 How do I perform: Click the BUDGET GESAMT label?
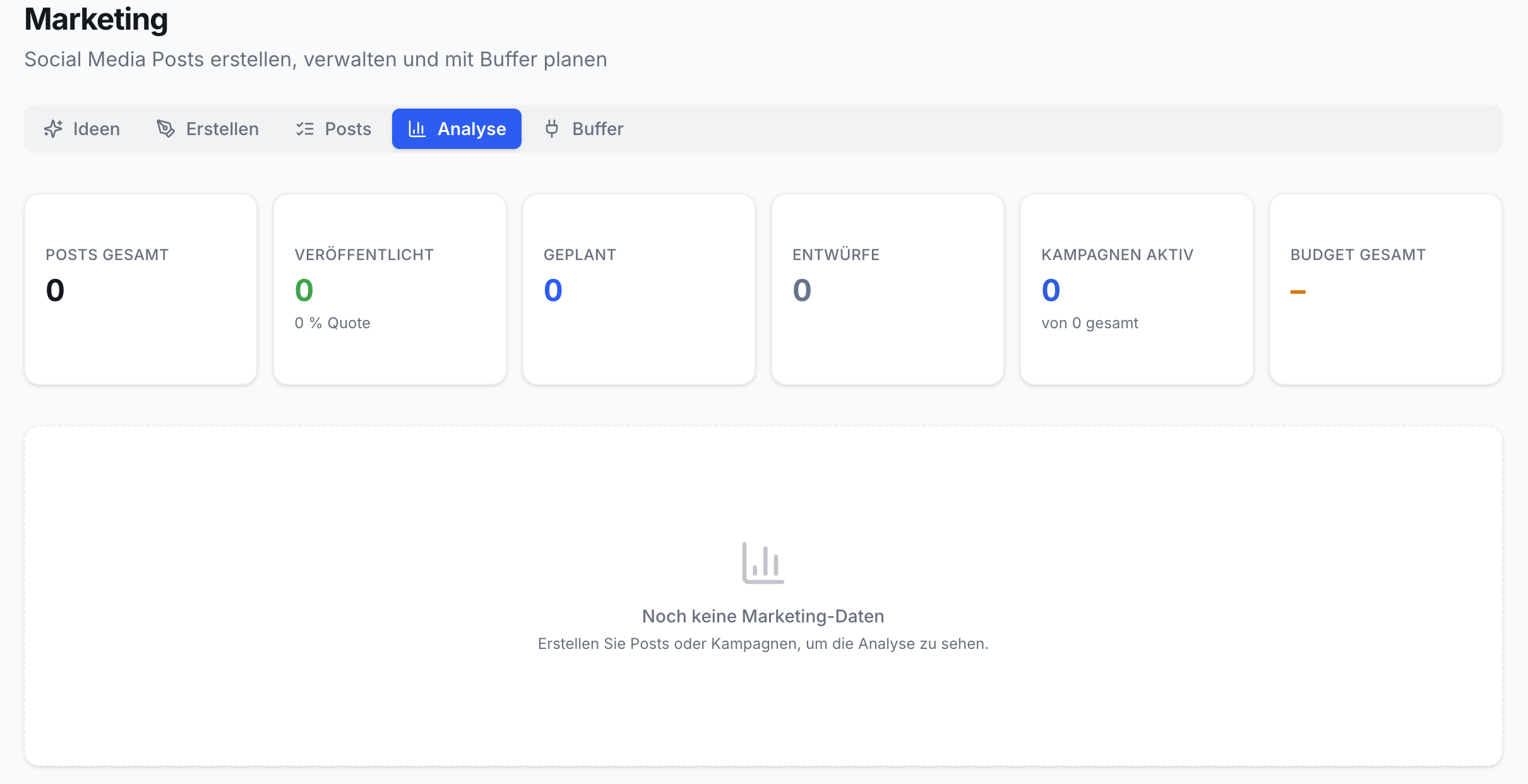(x=1358, y=255)
